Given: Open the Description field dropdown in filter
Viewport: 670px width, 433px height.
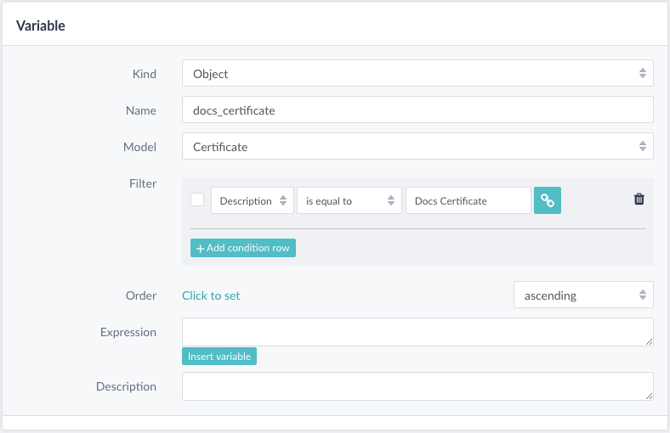Looking at the screenshot, I should click(252, 201).
